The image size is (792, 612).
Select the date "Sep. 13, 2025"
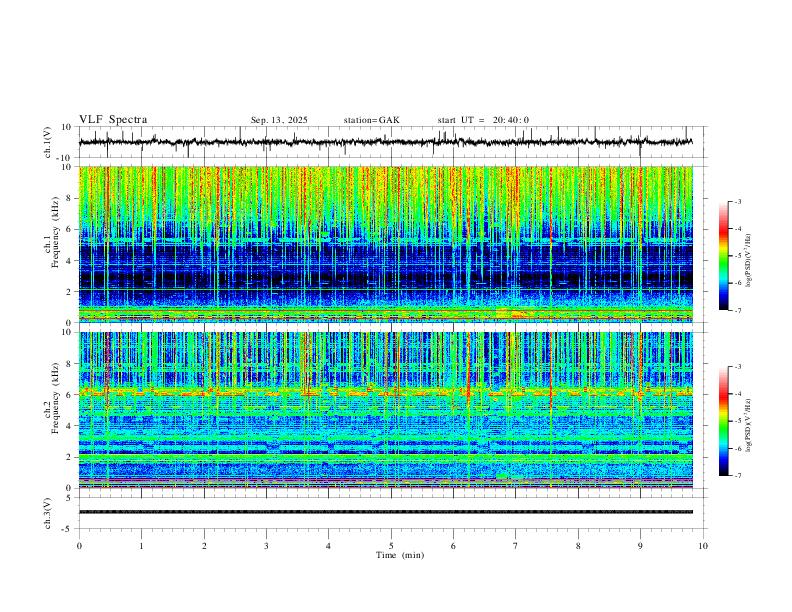click(x=279, y=120)
